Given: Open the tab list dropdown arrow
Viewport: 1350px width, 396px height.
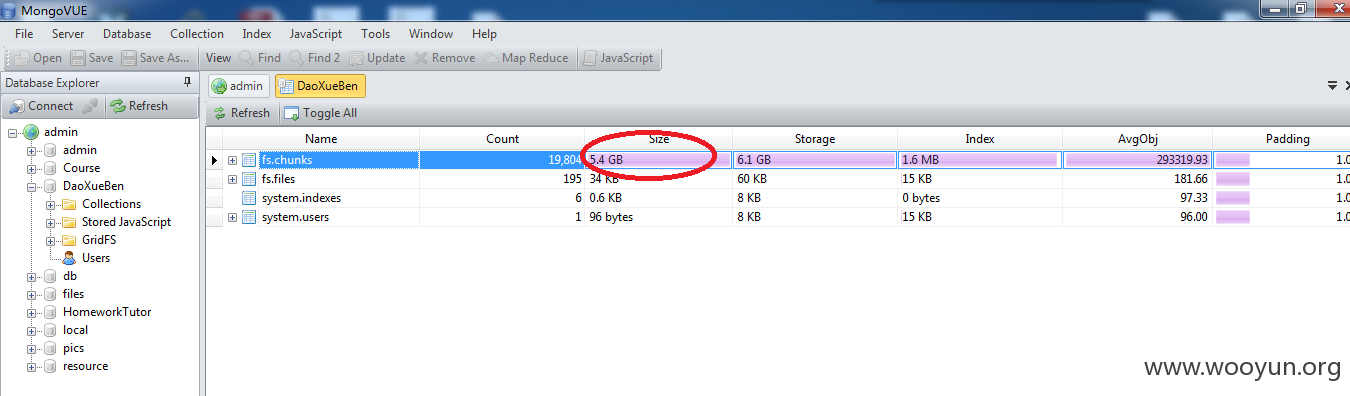Looking at the screenshot, I should [x=1332, y=86].
